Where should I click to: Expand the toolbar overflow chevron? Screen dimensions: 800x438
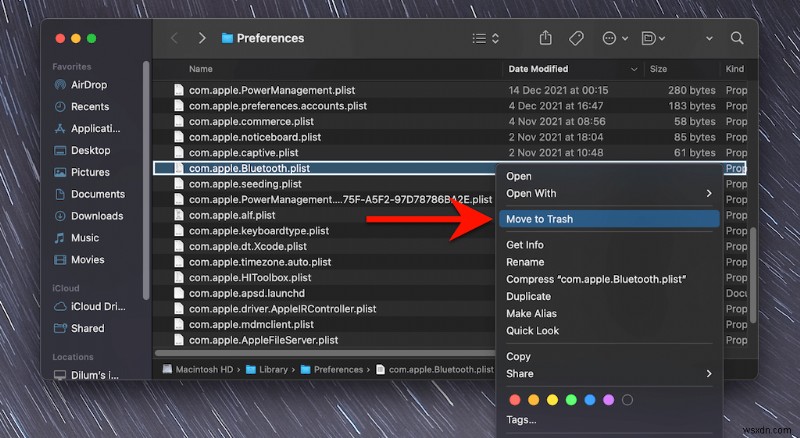[x=709, y=38]
